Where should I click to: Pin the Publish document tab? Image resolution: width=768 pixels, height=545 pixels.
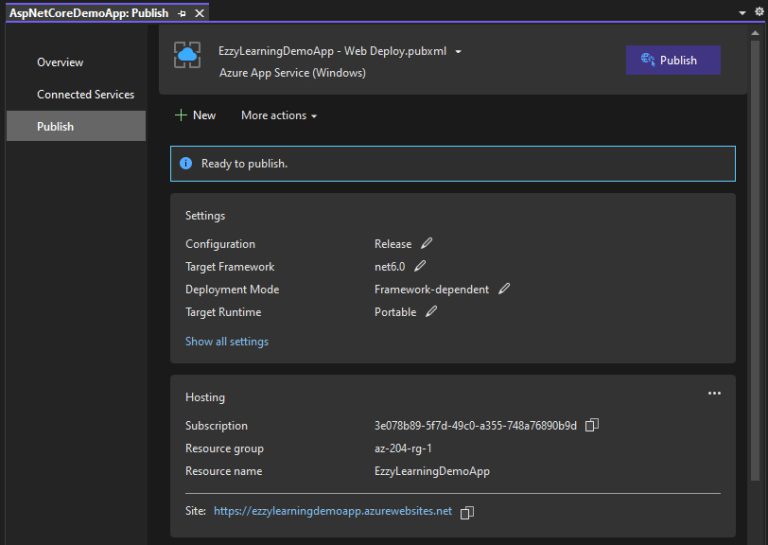pyautogui.click(x=182, y=14)
